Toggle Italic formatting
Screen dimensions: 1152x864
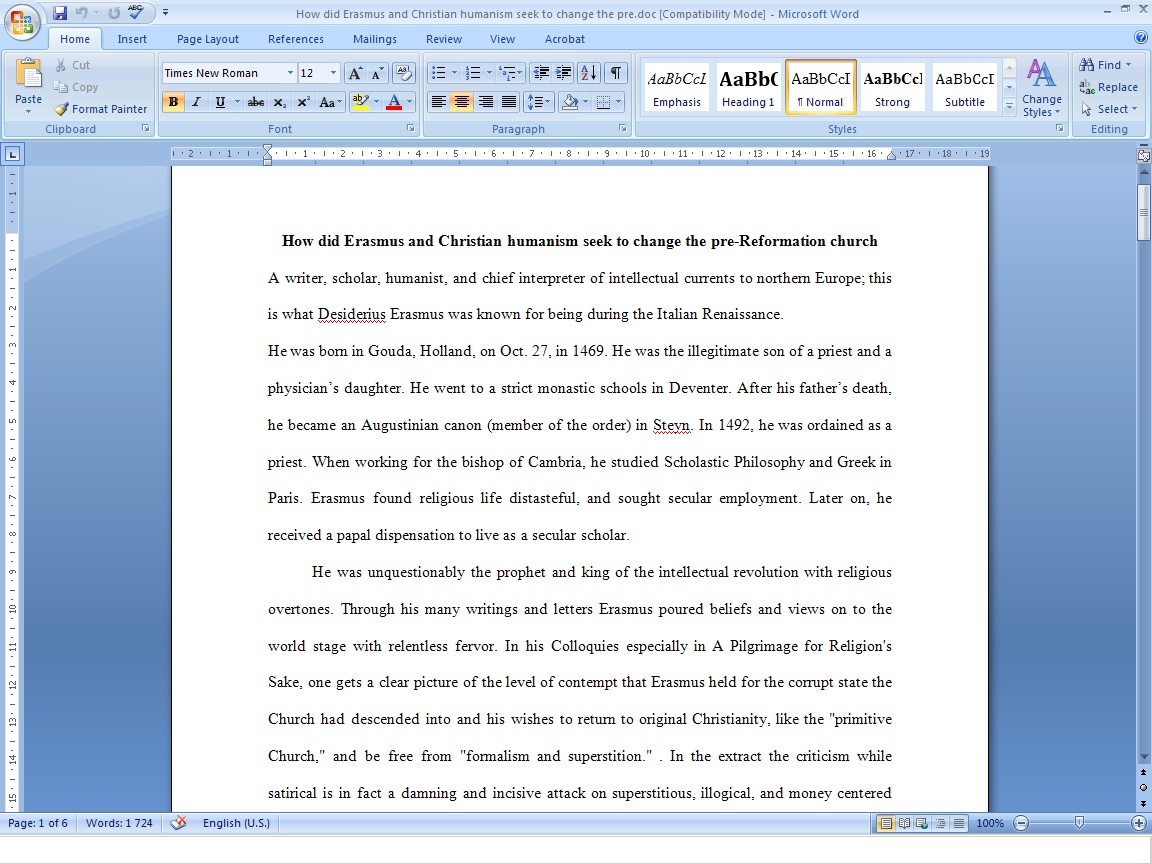pyautogui.click(x=196, y=102)
